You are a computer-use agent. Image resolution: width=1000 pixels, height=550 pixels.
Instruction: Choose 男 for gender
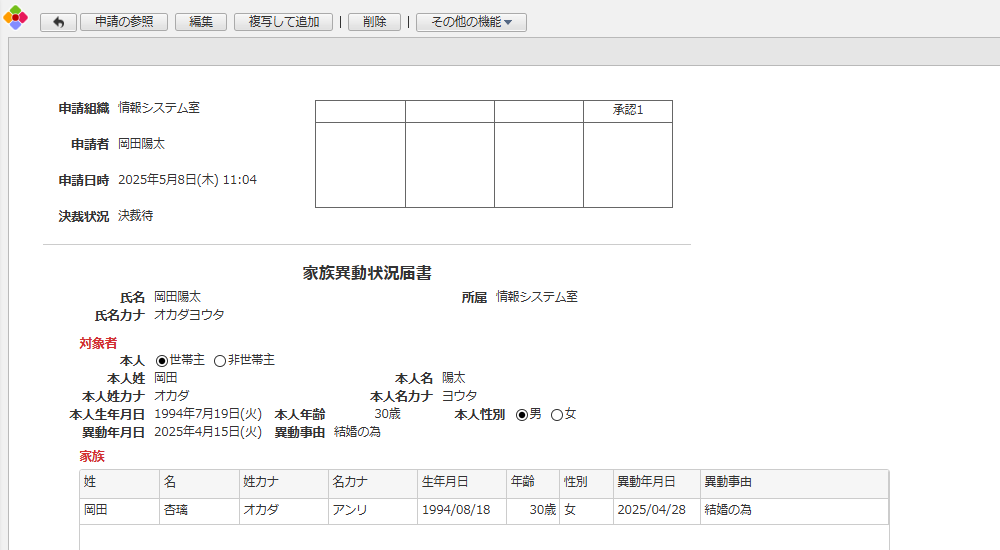521,415
